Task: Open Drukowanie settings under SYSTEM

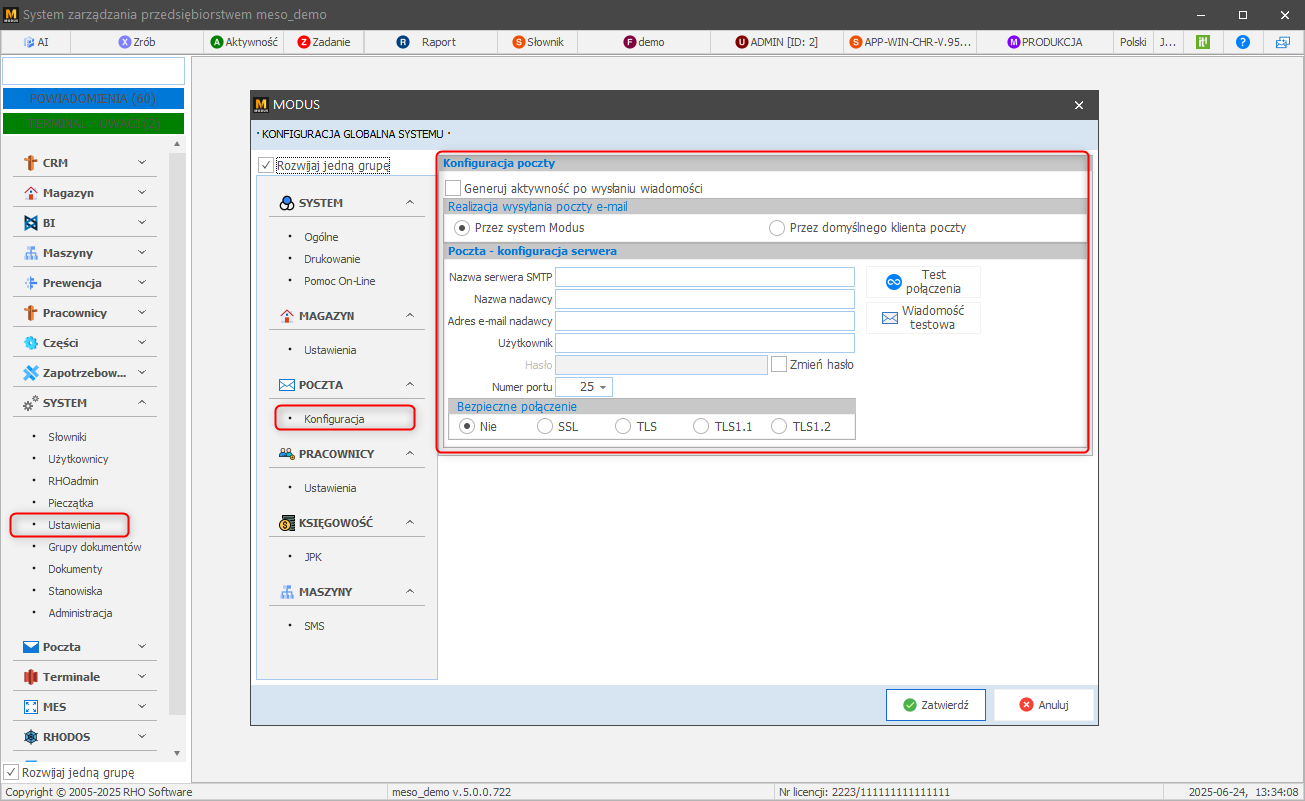Action: 332,259
